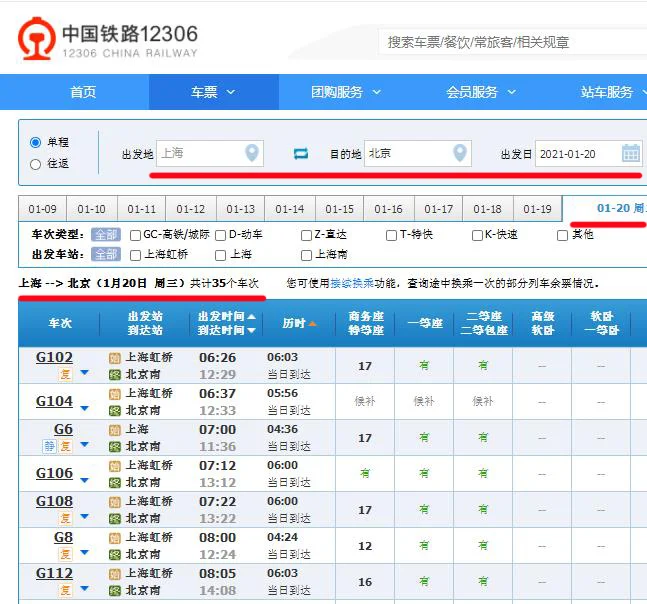This screenshot has height=604, width=647.
Task: Sort by duration 历时 arrow
Action: pos(312,323)
